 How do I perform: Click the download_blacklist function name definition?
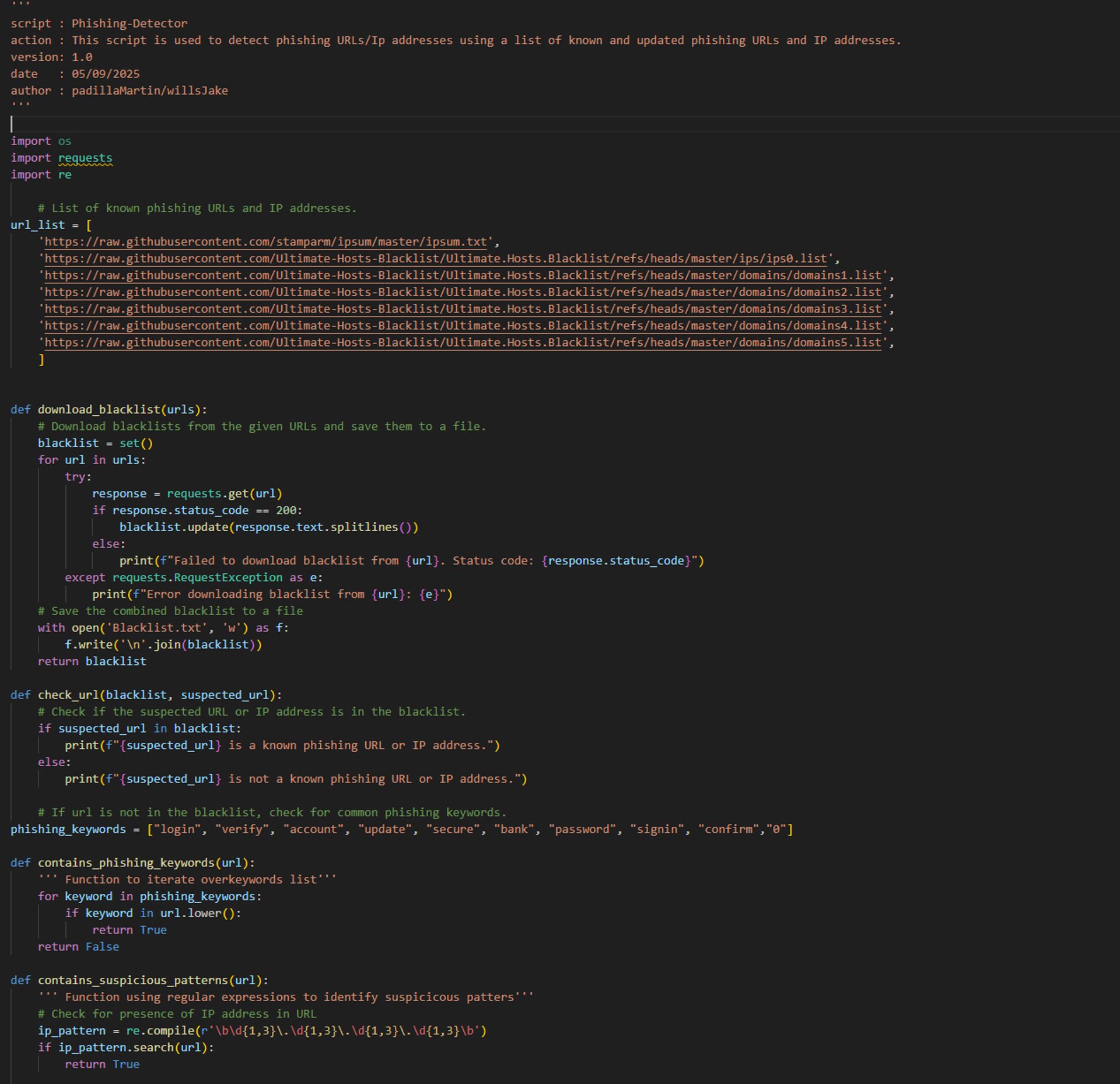(99, 409)
